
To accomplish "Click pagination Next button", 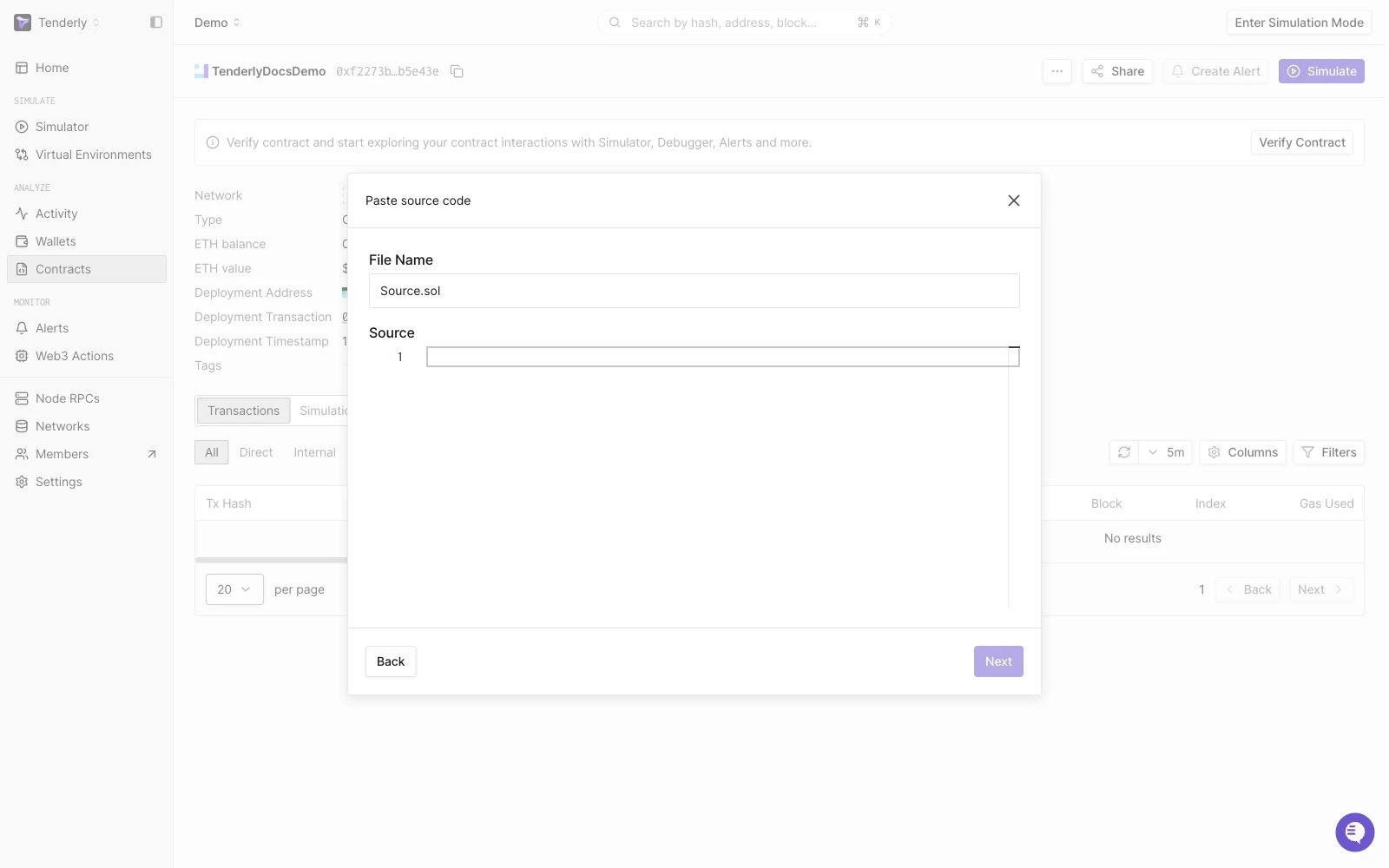I will click(x=1321, y=589).
